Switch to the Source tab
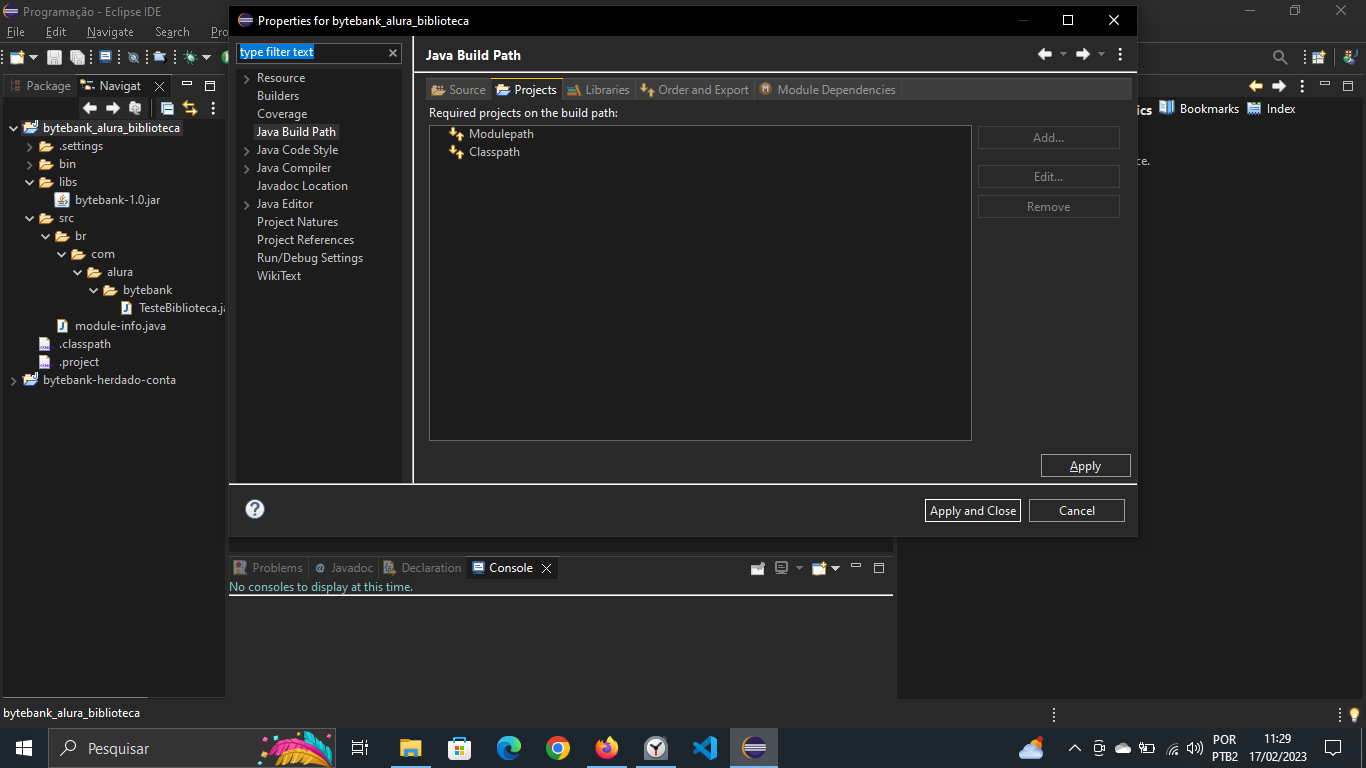 (x=458, y=90)
